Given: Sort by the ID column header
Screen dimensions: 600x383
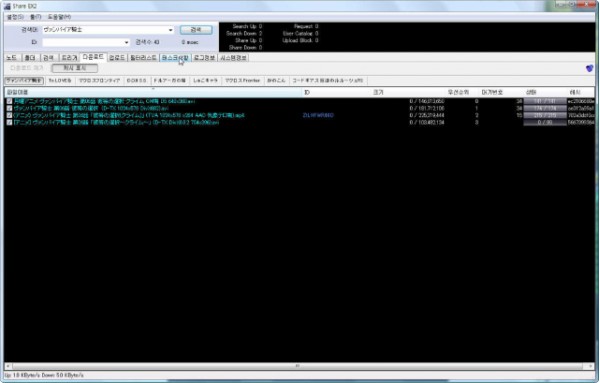Looking at the screenshot, I should tap(337, 92).
